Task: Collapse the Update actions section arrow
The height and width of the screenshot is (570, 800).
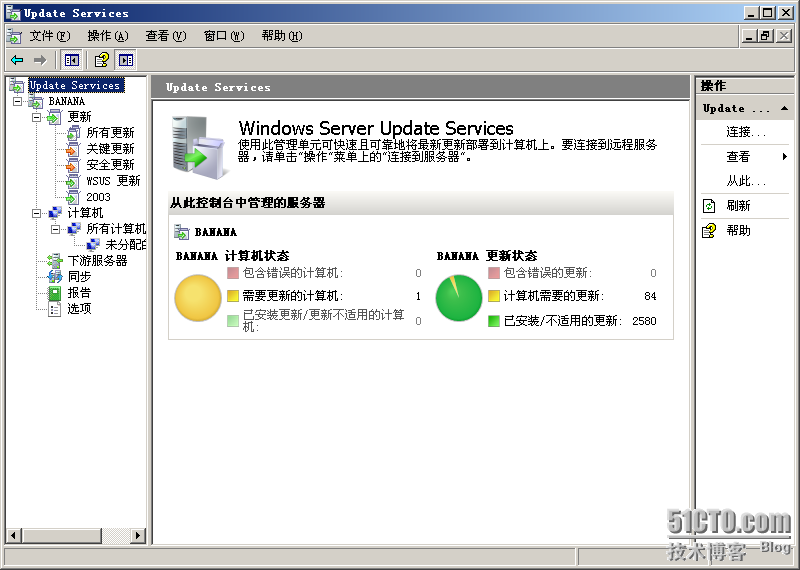Action: click(784, 108)
